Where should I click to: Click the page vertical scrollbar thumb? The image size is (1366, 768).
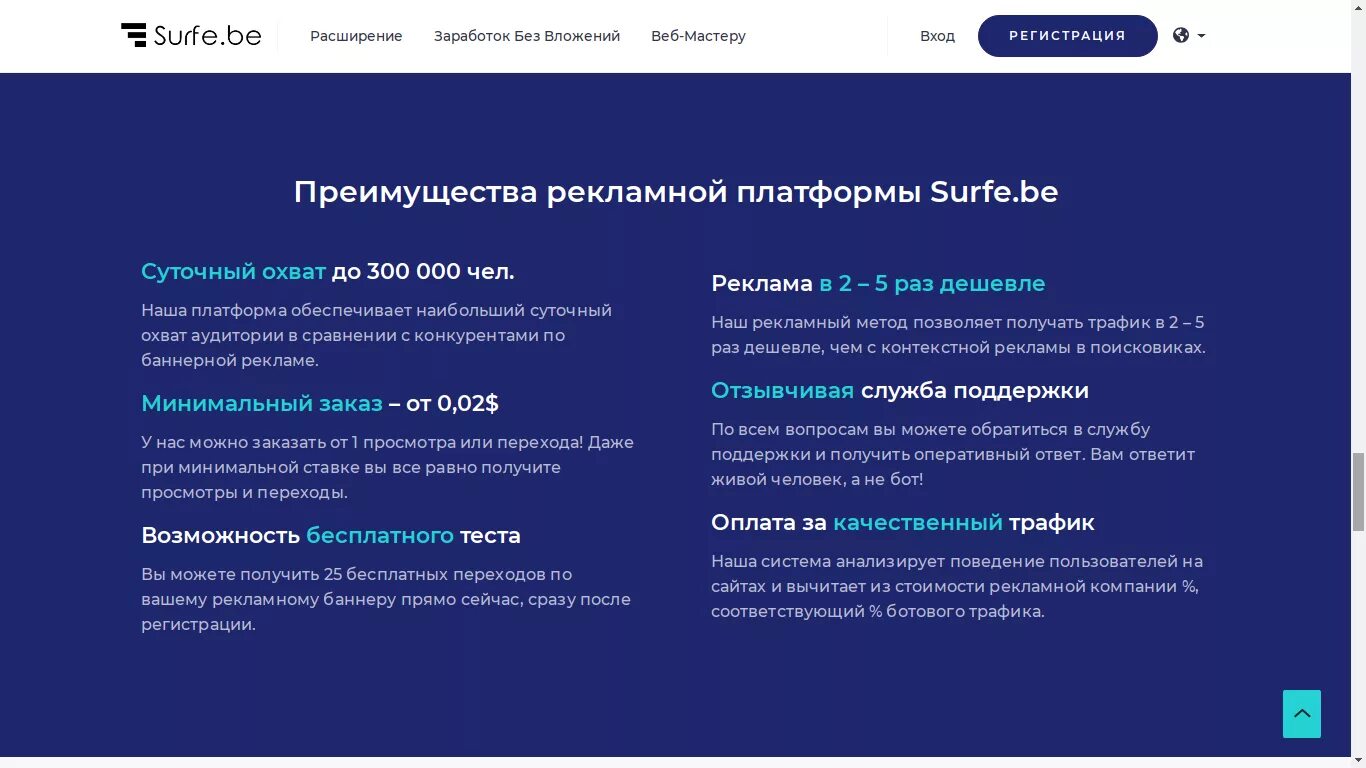pos(1358,491)
